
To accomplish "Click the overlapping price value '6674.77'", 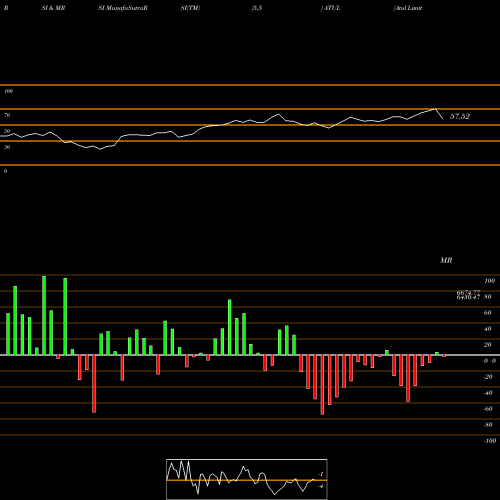I will pos(468,292).
